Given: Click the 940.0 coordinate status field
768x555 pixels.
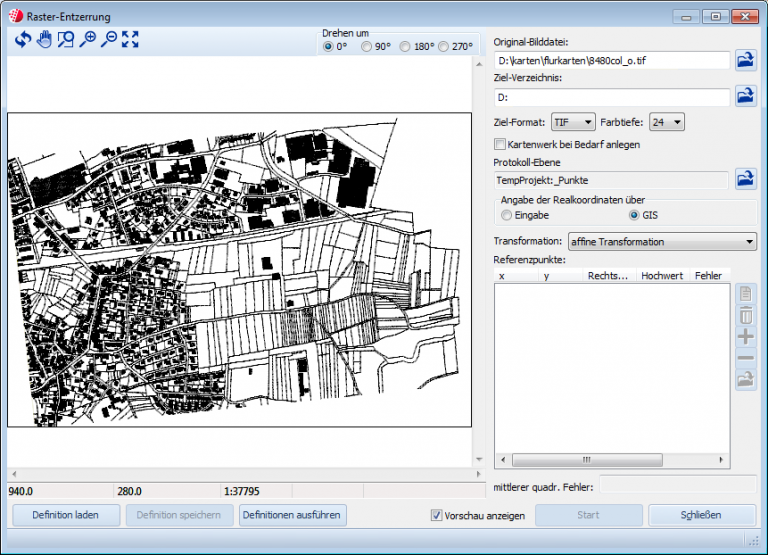Looking at the screenshot, I should tap(60, 491).
